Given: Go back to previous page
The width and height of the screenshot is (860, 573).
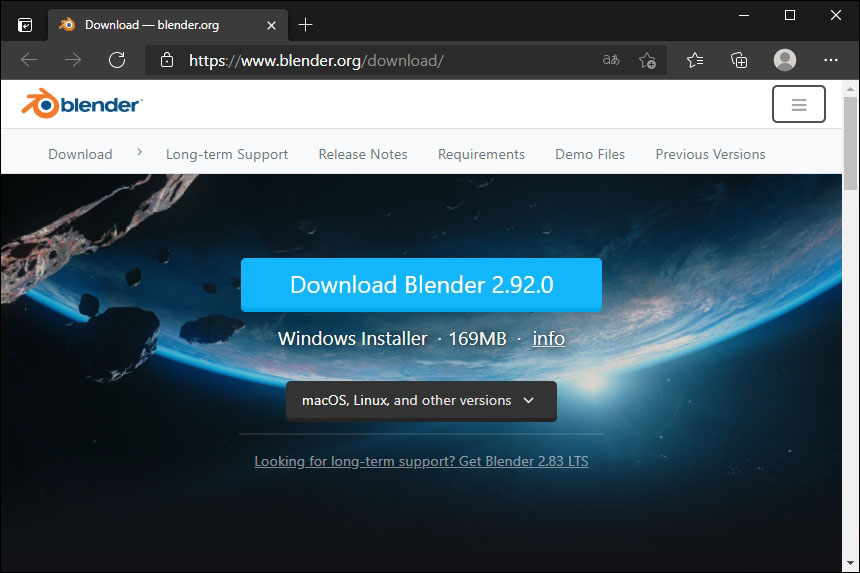Looking at the screenshot, I should (x=29, y=60).
